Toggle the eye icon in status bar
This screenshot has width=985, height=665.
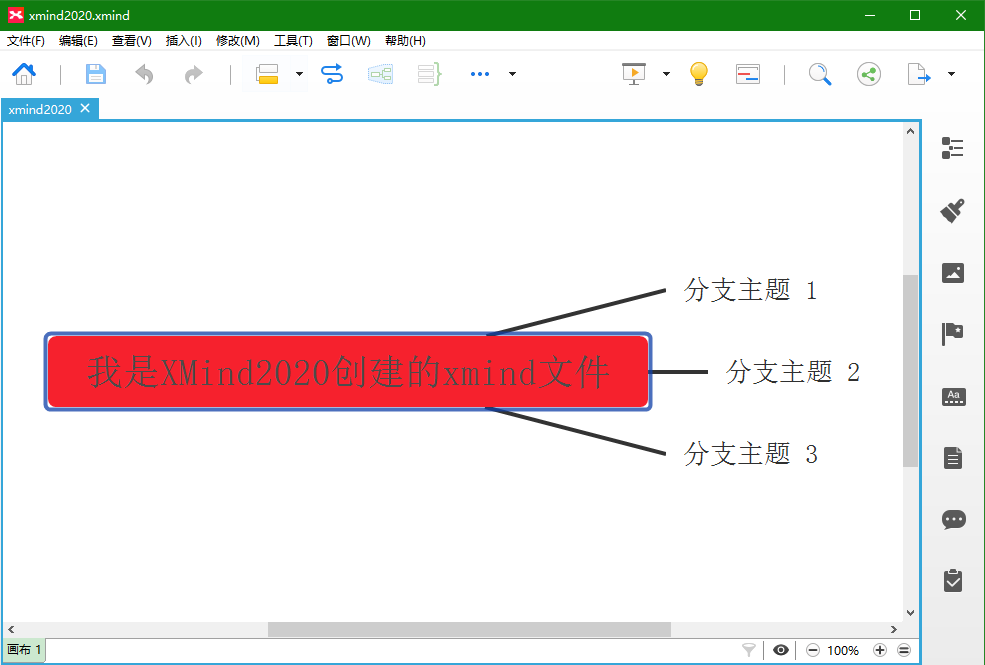point(781,650)
